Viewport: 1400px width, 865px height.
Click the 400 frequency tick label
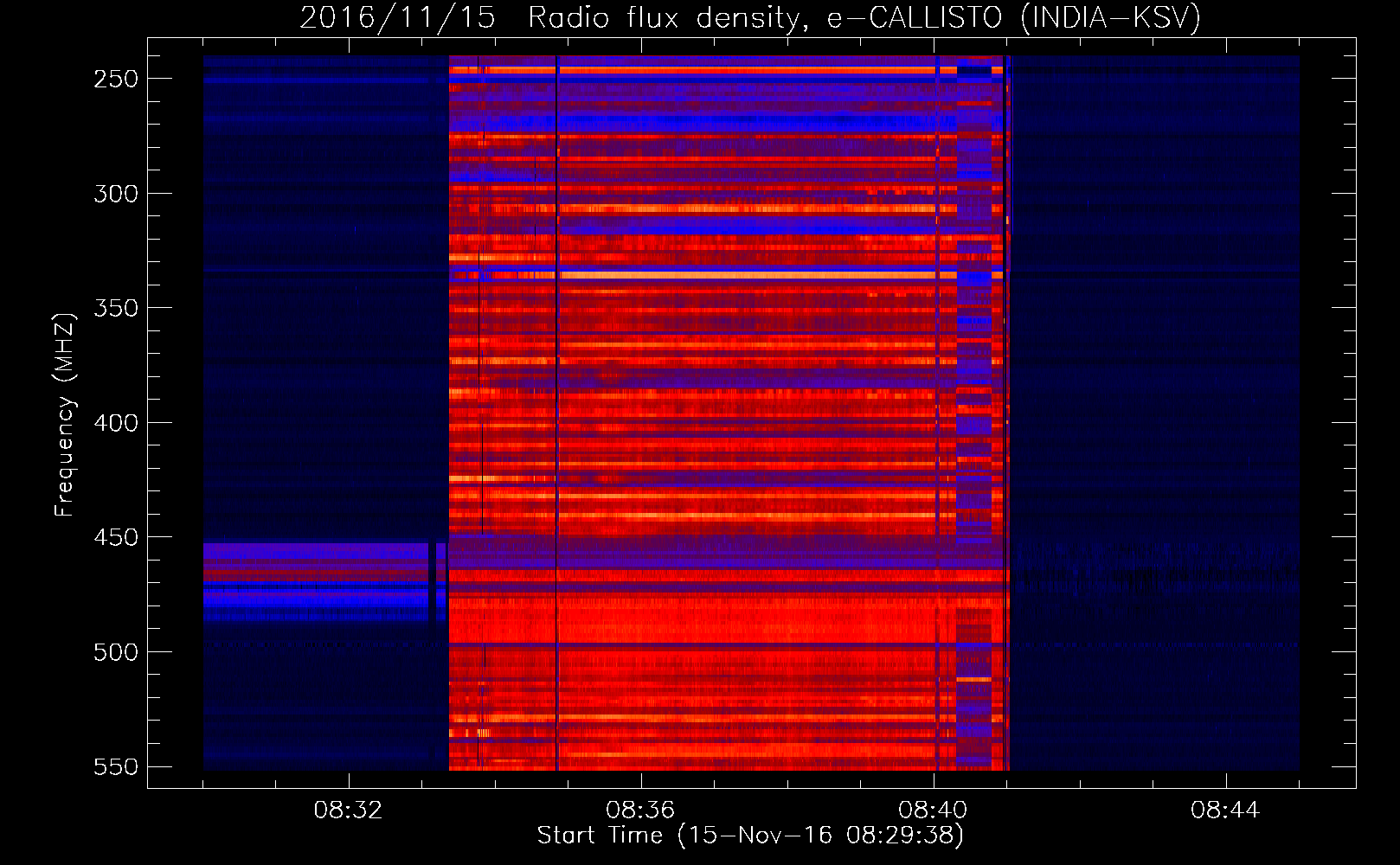(116, 423)
